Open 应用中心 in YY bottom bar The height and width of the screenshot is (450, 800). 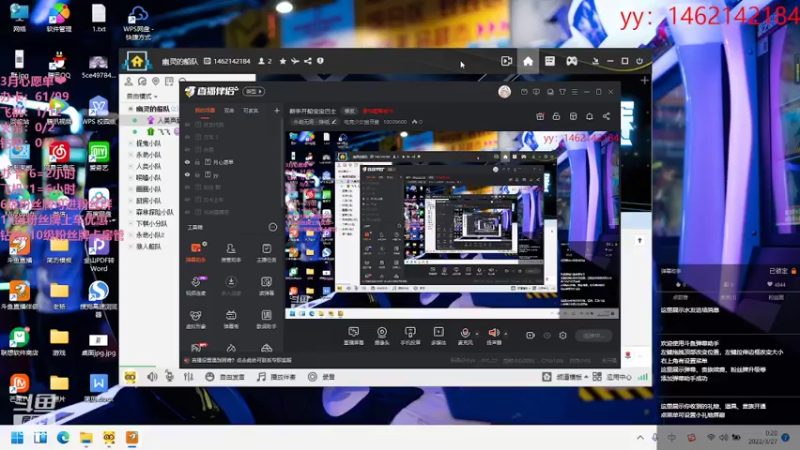pyautogui.click(x=613, y=377)
